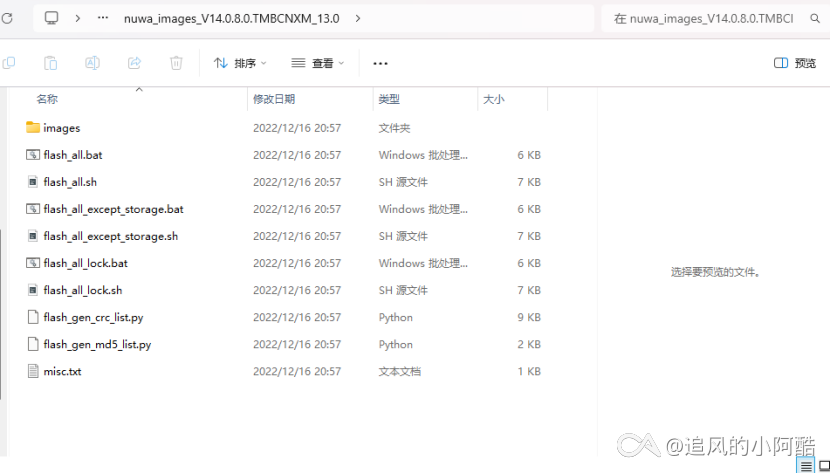Select the images folder

(61, 128)
